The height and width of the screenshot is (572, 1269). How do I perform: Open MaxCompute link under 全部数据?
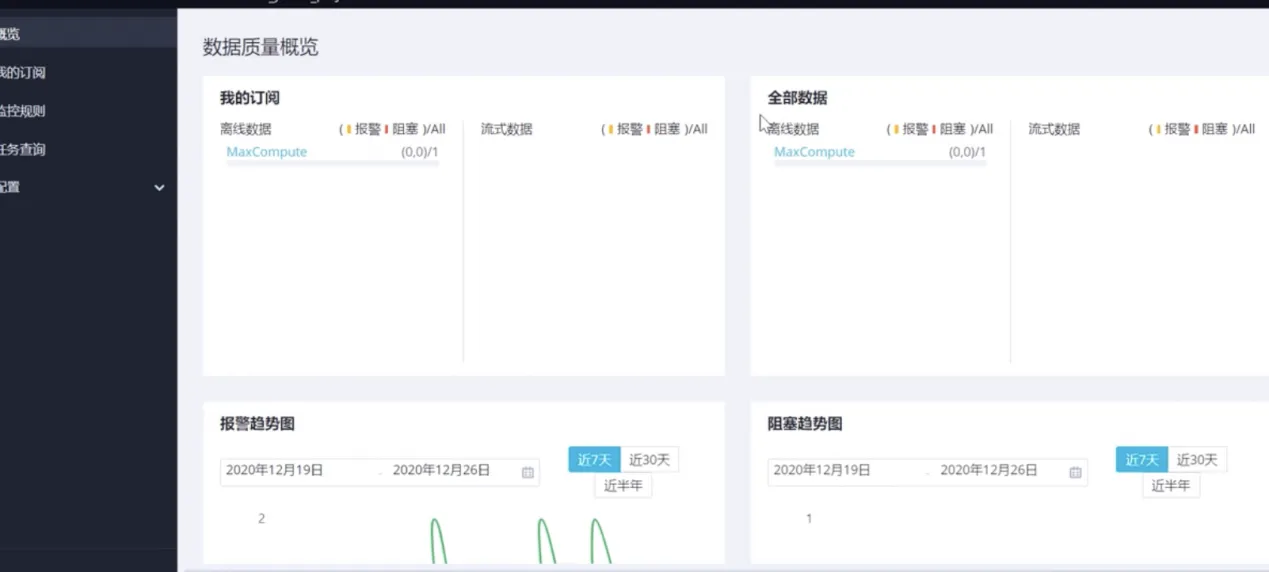pos(814,152)
